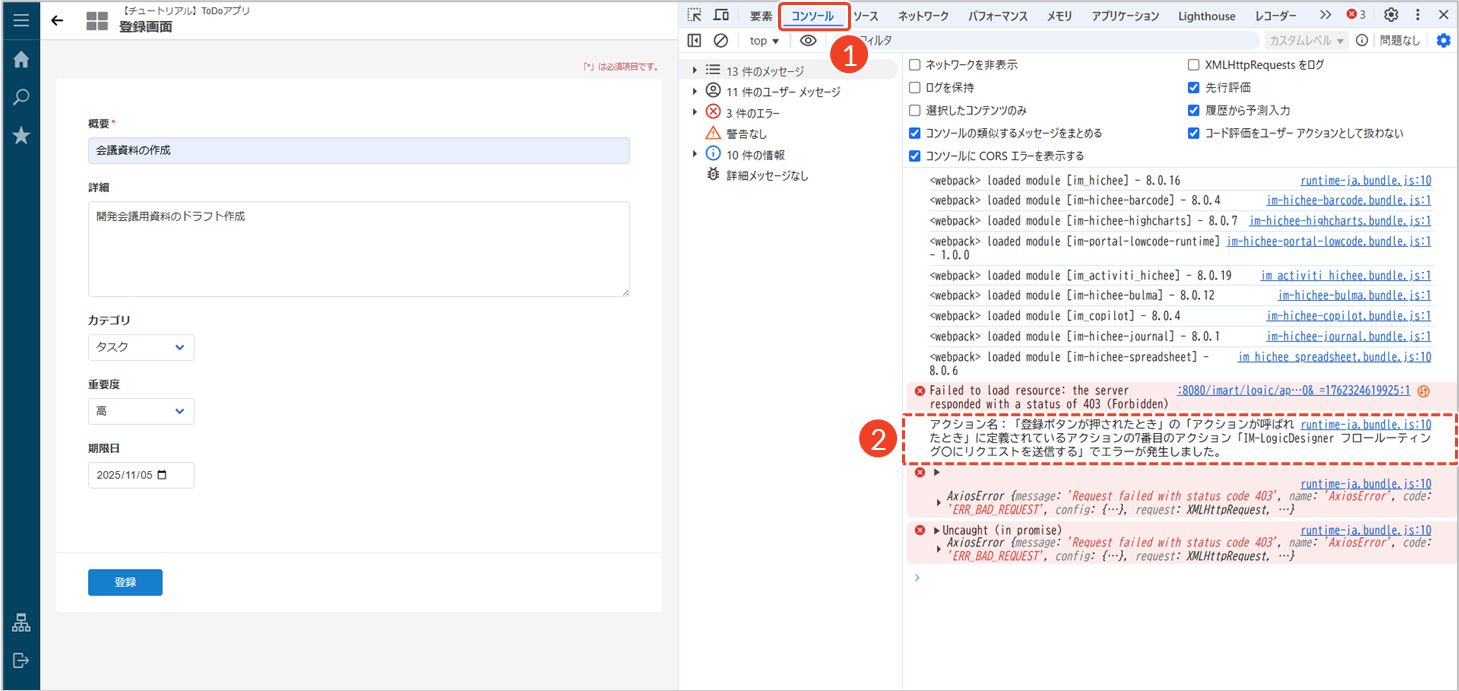Switch to the ネットワーク tab

[x=923, y=16]
